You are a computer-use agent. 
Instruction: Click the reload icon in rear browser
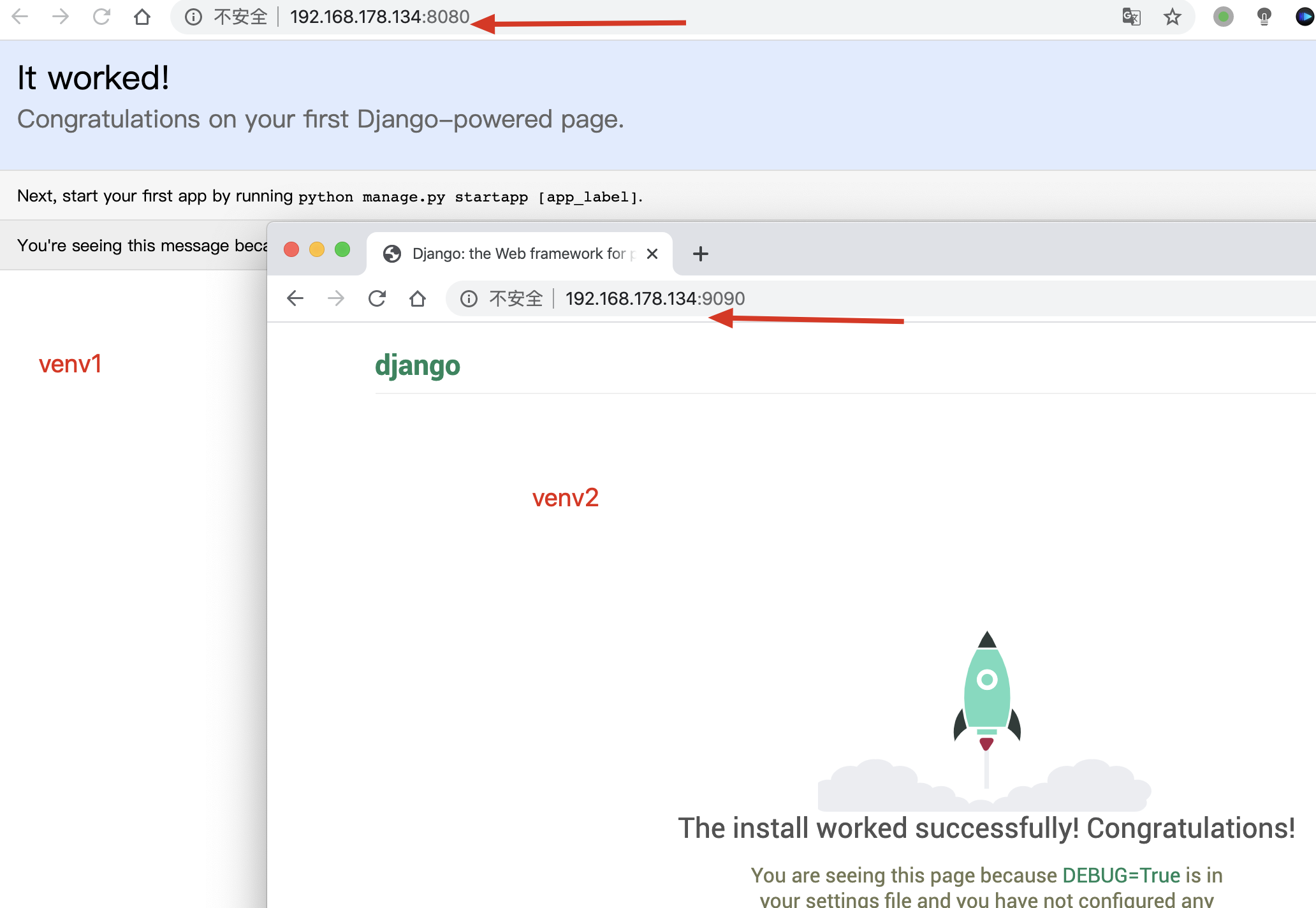101,17
